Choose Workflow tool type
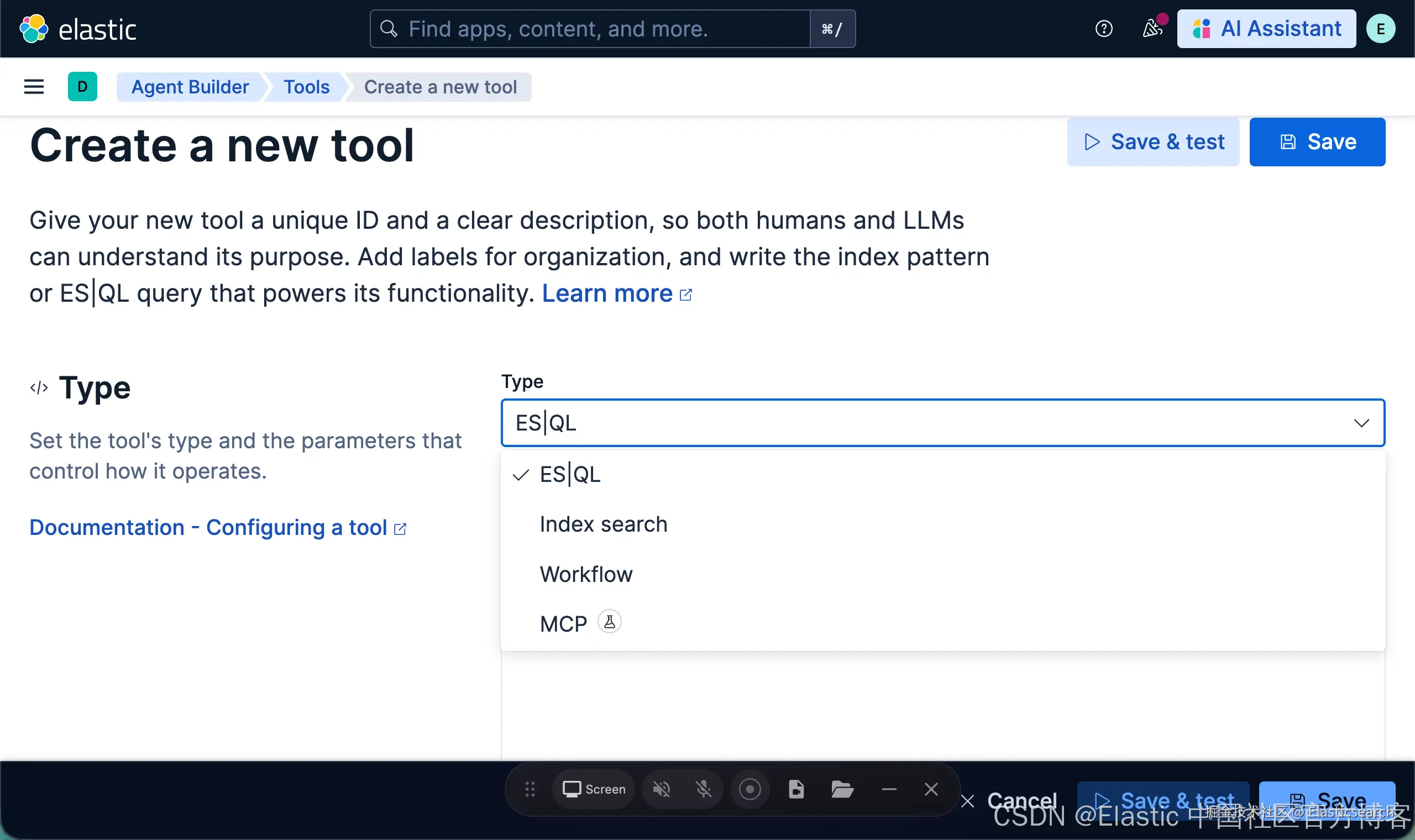The width and height of the screenshot is (1415, 840). tap(586, 574)
